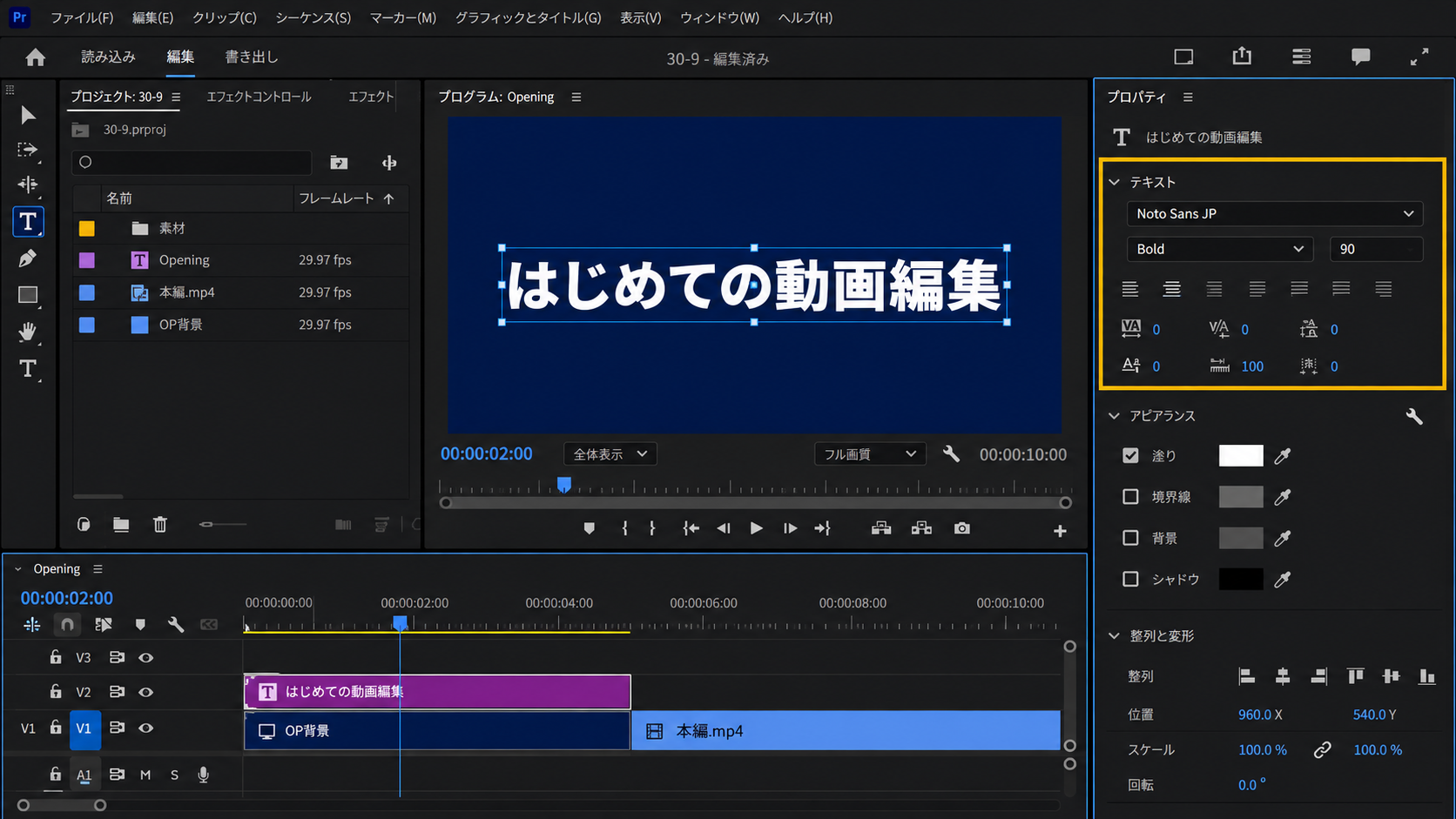Enable the 背景 background checkbox

click(x=1130, y=538)
